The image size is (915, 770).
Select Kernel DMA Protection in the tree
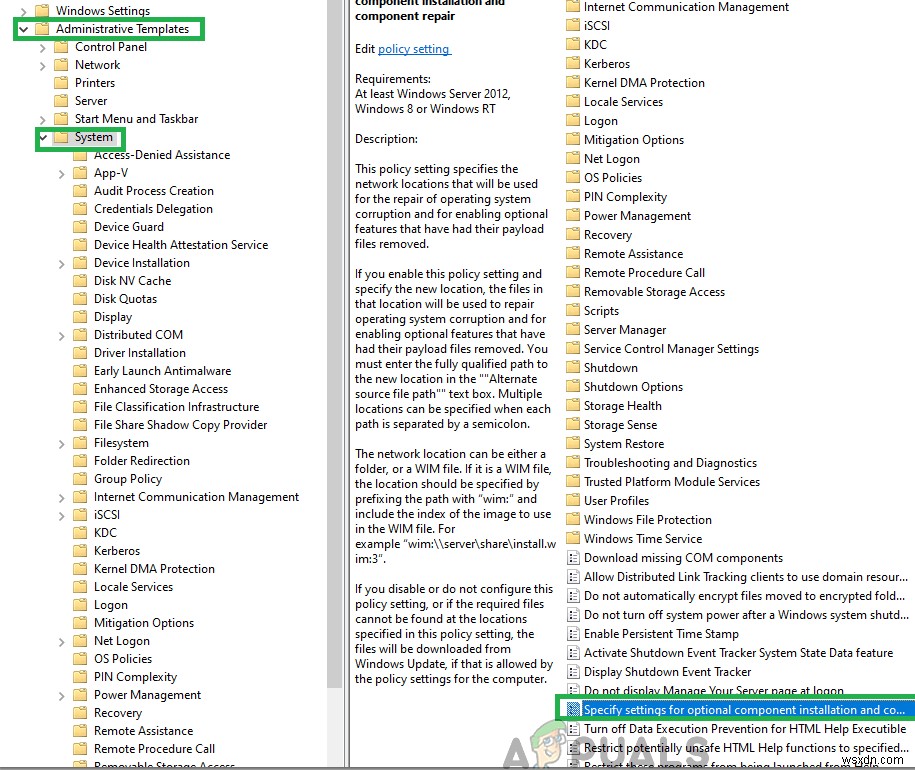[x=154, y=569]
